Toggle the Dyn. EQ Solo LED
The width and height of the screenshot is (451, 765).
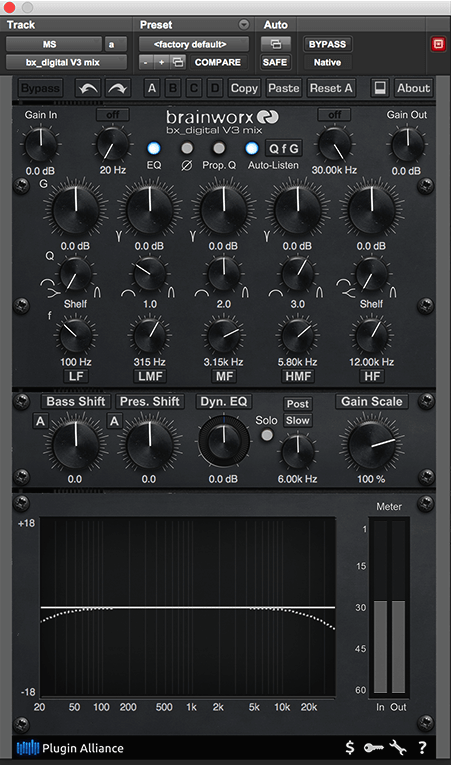point(266,435)
